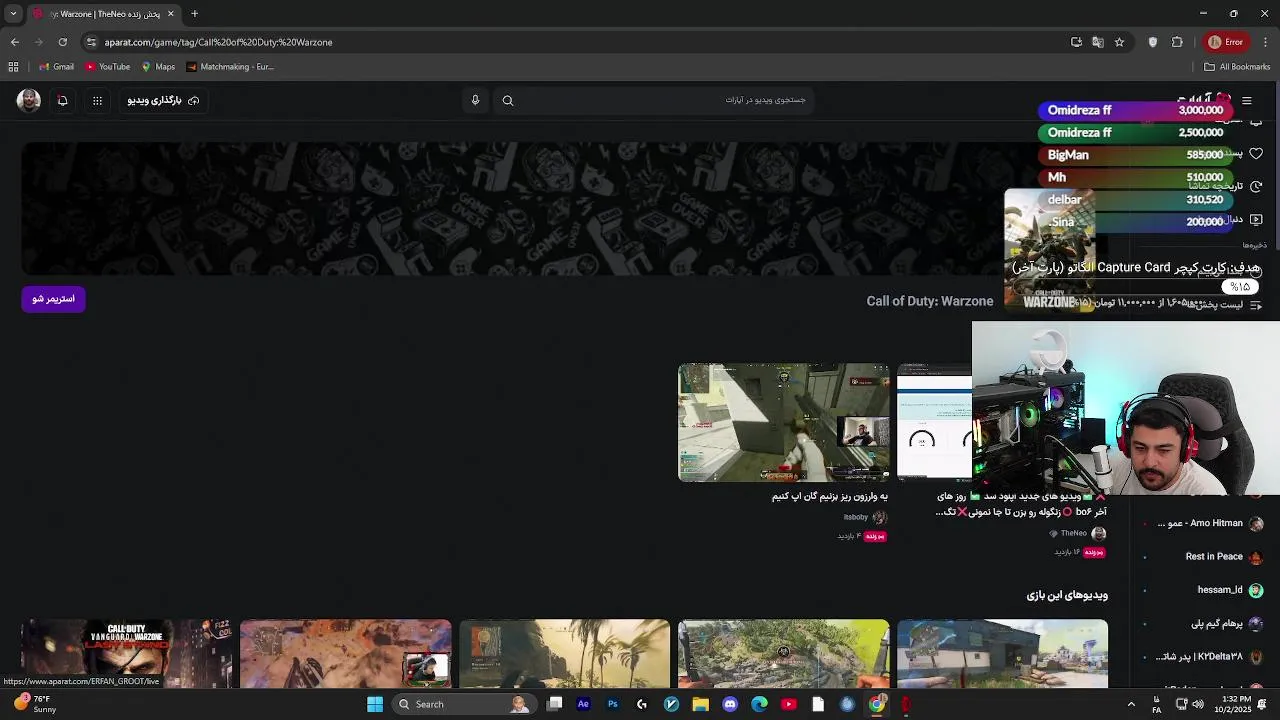Start voice search with microphone icon
The height and width of the screenshot is (720, 1280).
coord(475,100)
